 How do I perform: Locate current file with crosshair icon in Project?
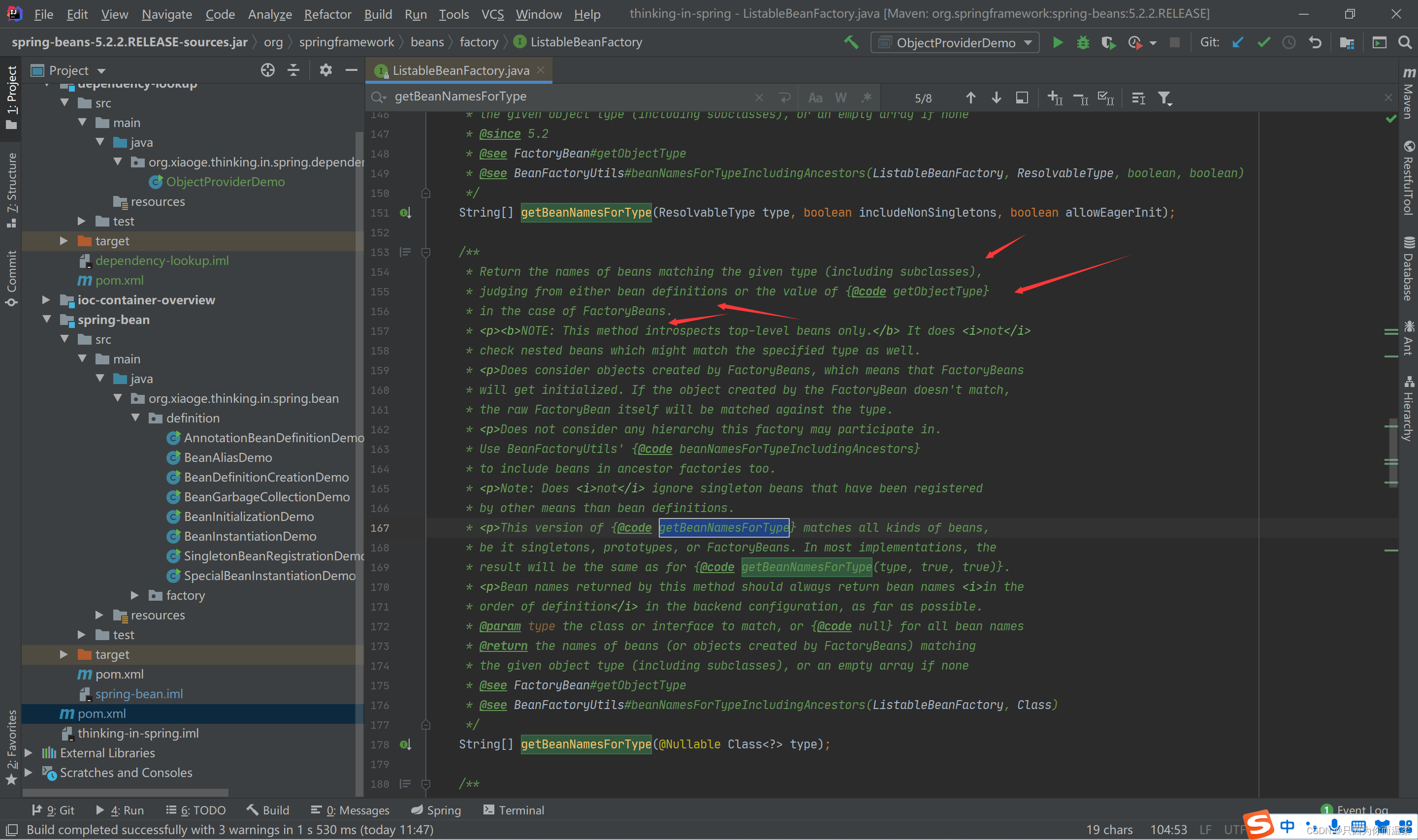click(x=268, y=70)
